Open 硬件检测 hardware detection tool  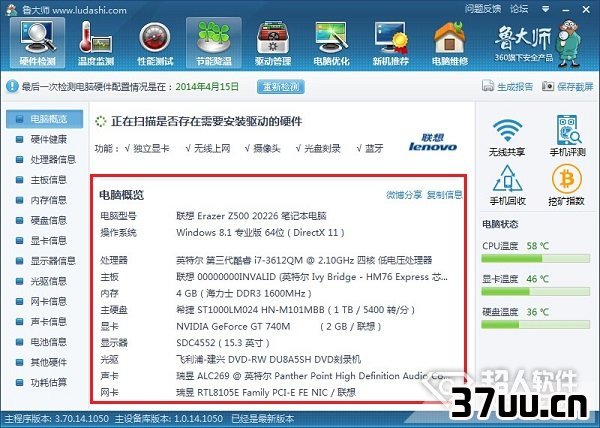[38, 43]
